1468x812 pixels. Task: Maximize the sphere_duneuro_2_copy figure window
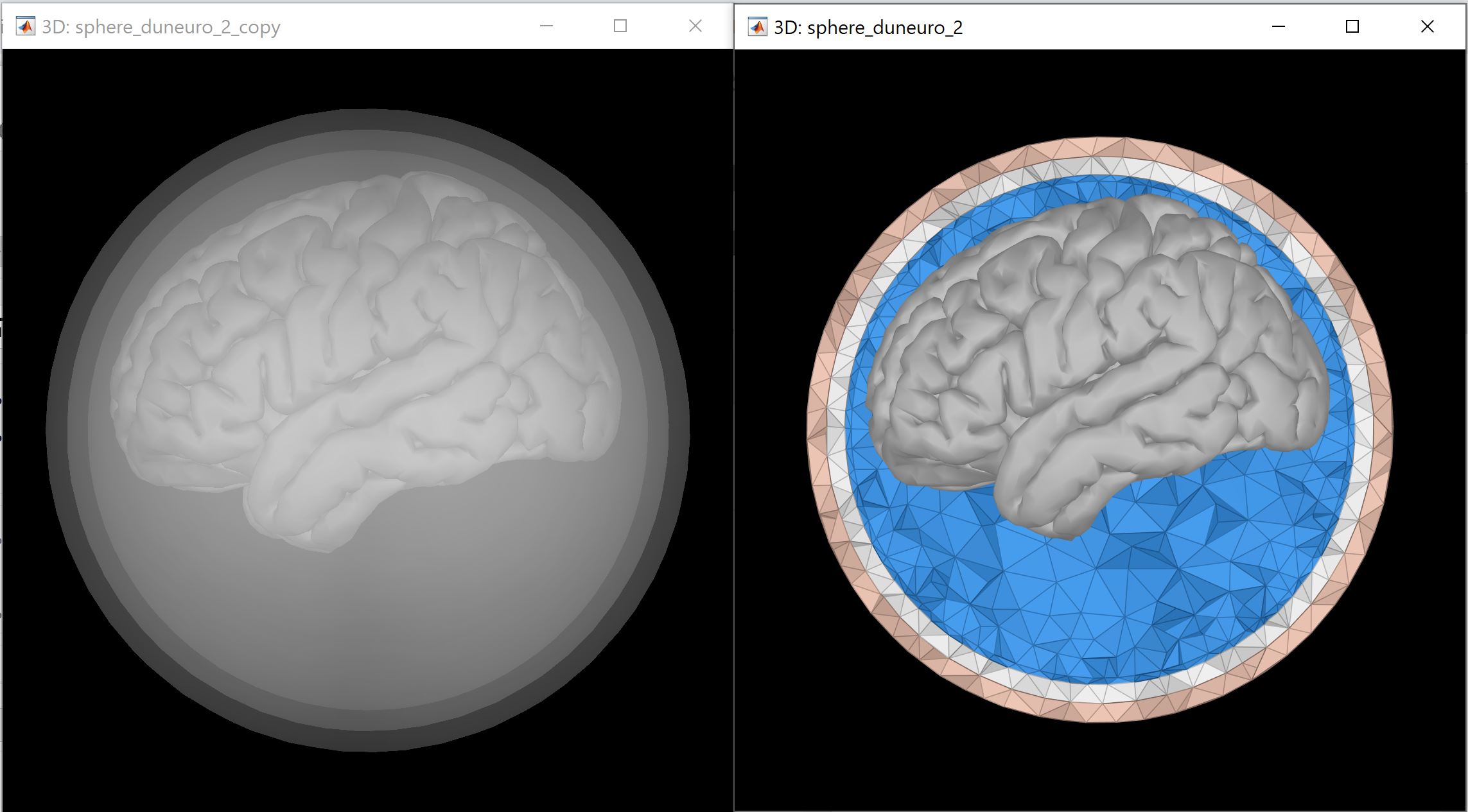[x=620, y=26]
